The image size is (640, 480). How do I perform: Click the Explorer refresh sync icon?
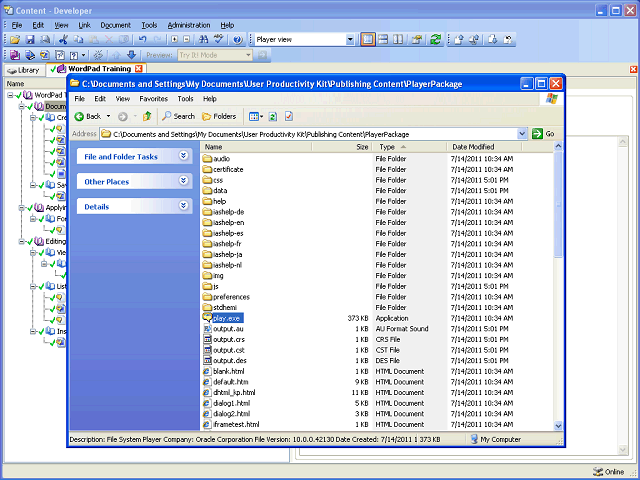pyautogui.click(x=273, y=116)
